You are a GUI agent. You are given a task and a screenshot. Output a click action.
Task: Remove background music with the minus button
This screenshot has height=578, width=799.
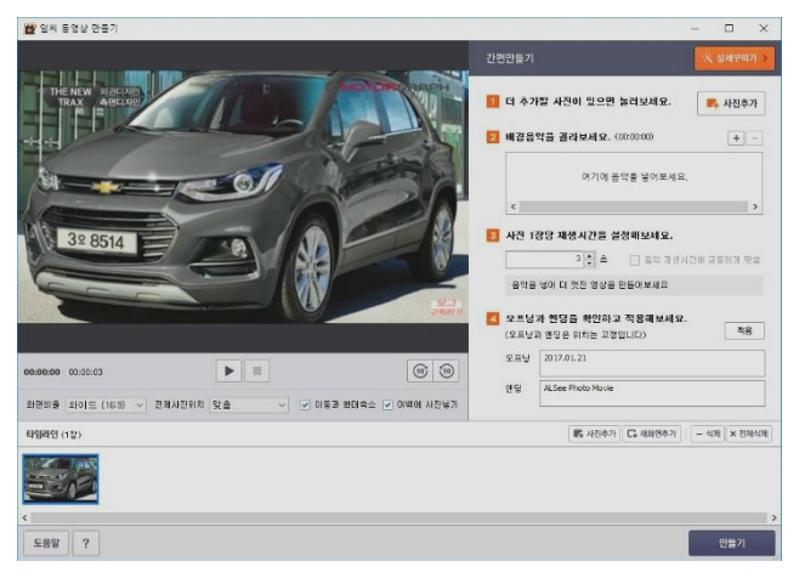(755, 138)
